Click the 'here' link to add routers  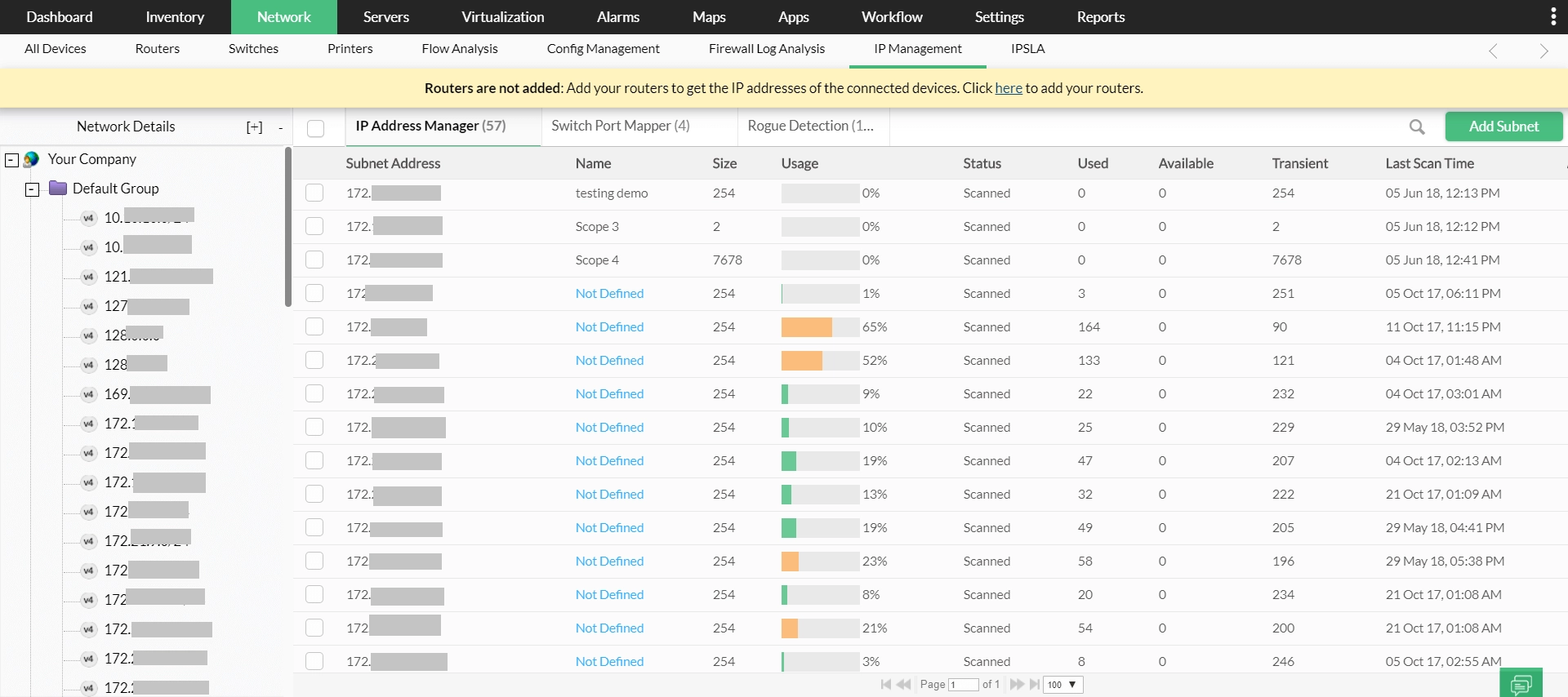pyautogui.click(x=1009, y=88)
